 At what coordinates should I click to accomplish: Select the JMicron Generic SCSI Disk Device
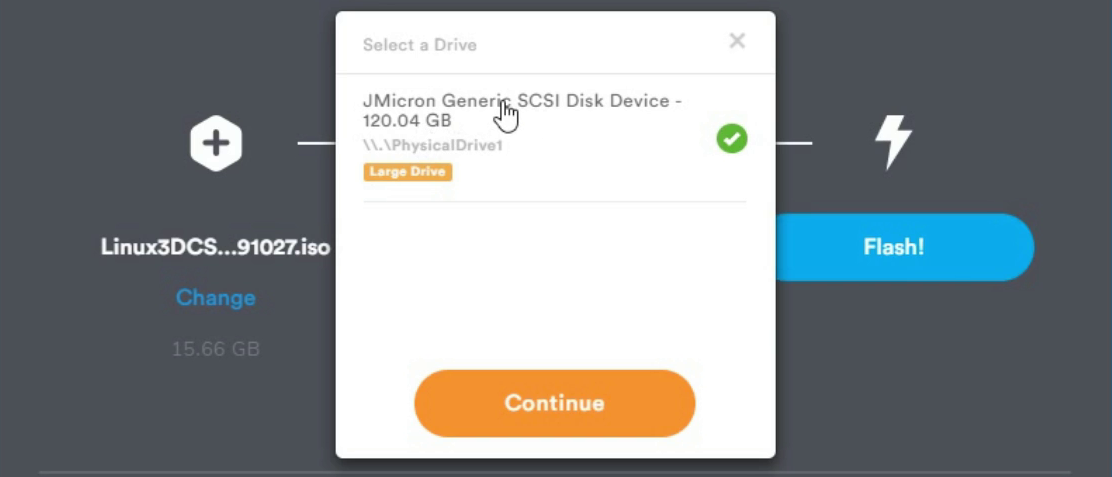(x=555, y=140)
